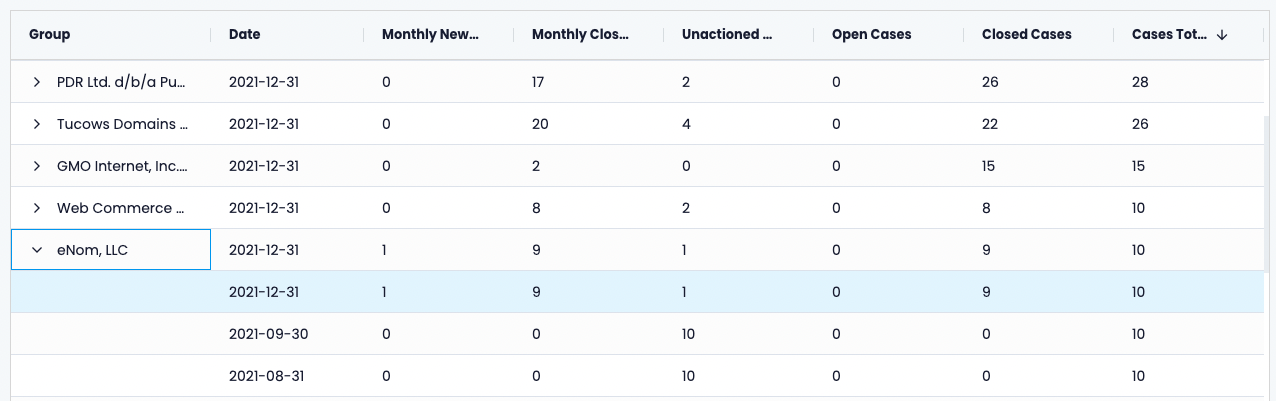The image size is (1276, 401).
Task: Sort by Unactioned column header
Action: click(x=727, y=35)
